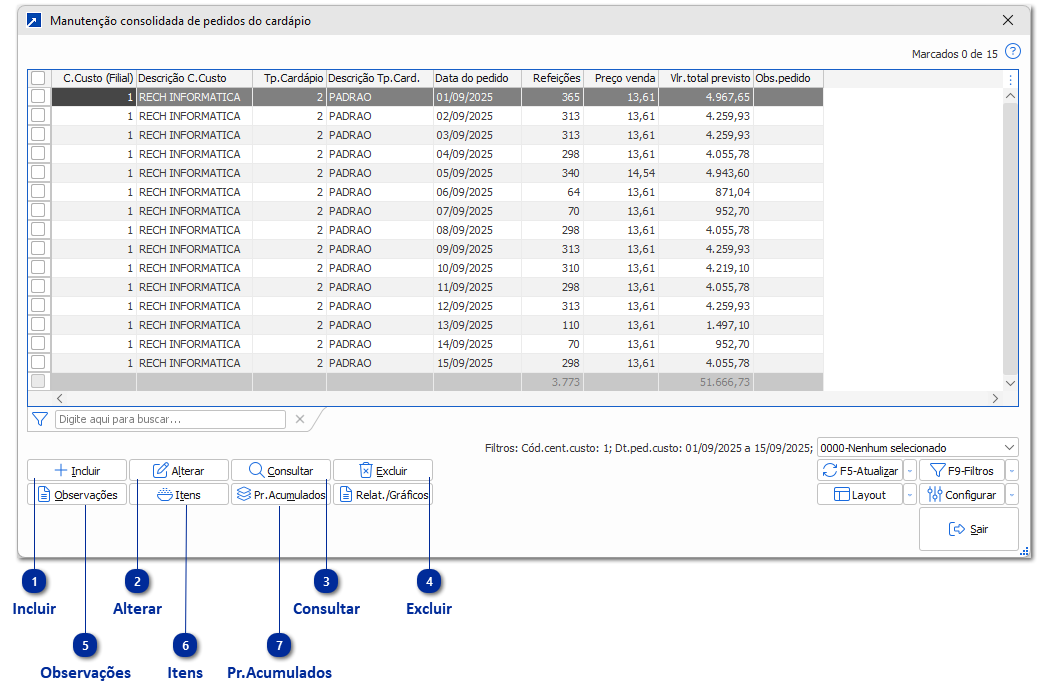Open Pr.Acumulados stacked layers button

tap(280, 494)
